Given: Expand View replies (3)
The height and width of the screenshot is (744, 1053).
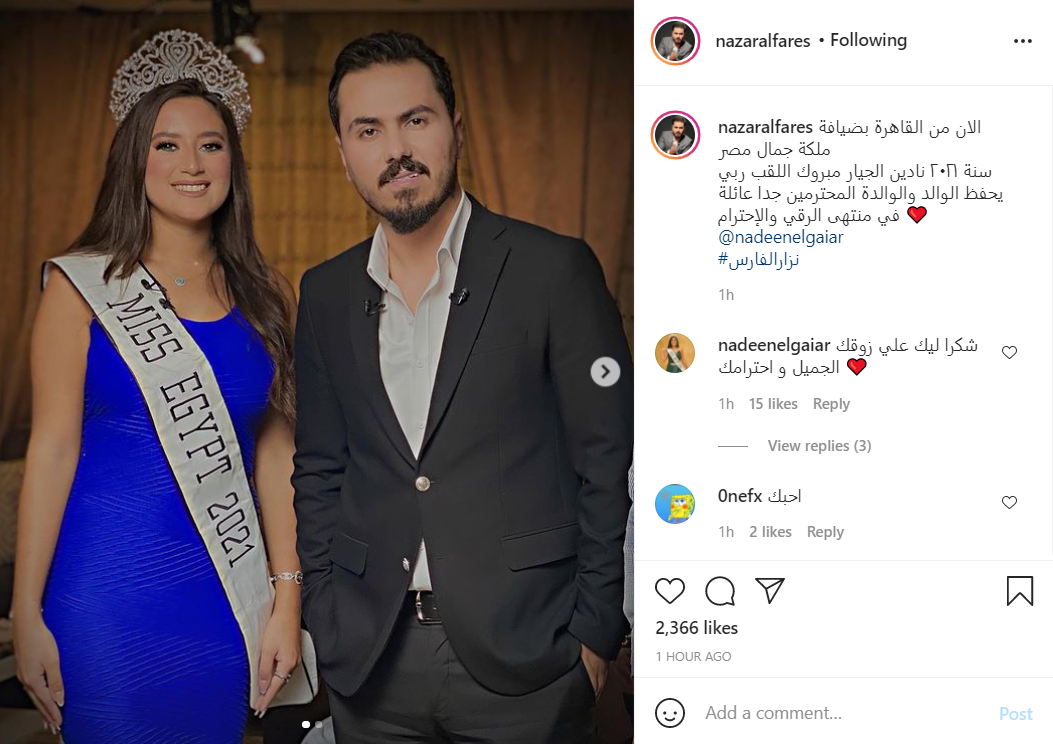Looking at the screenshot, I should coord(819,446).
